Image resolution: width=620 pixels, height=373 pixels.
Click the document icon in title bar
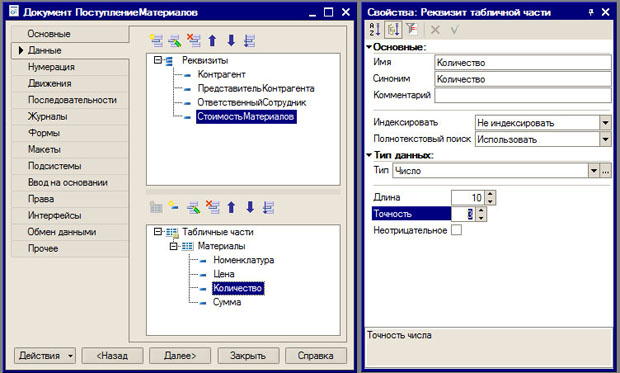pyautogui.click(x=13, y=11)
